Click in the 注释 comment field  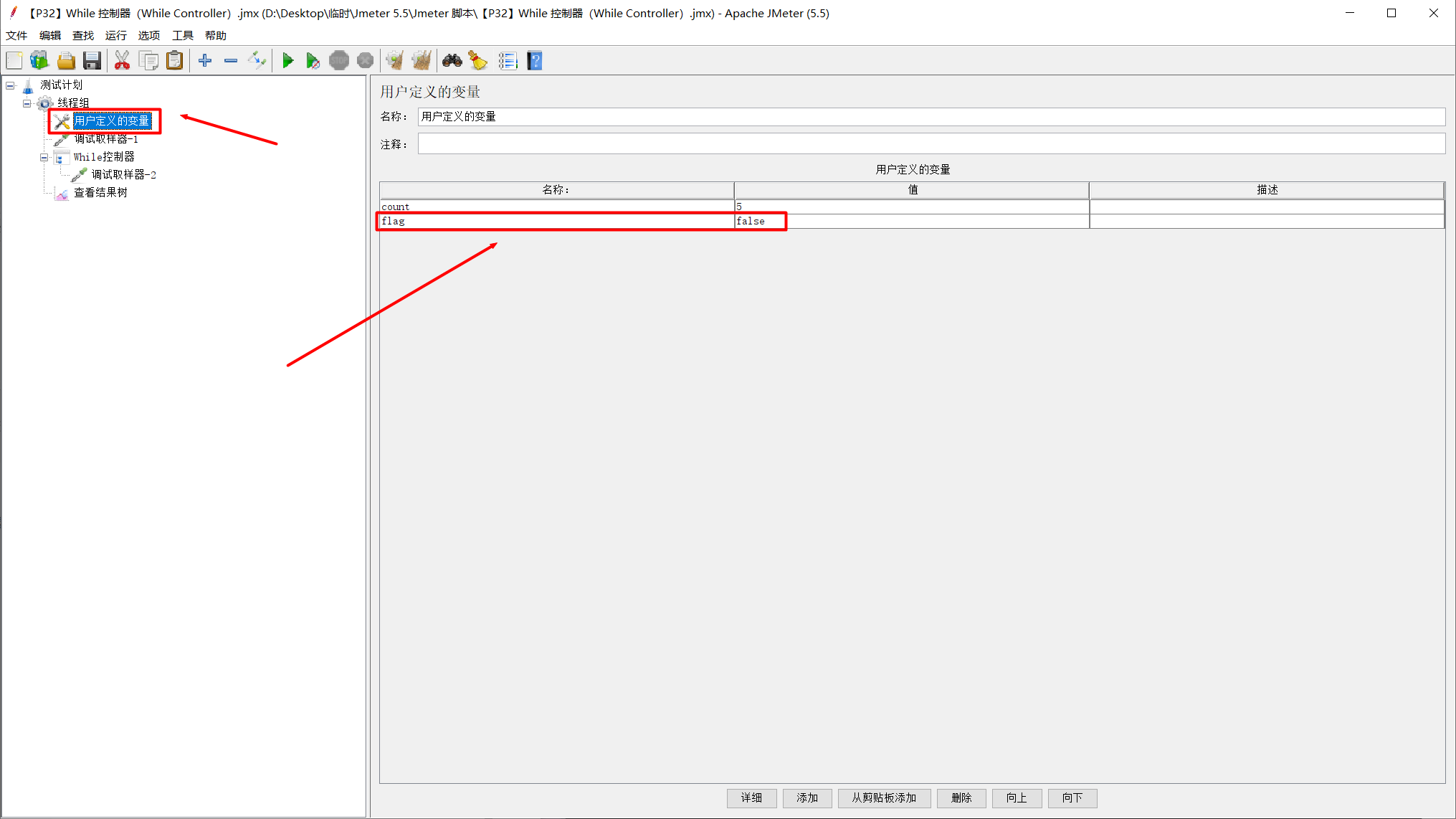[x=717, y=143]
